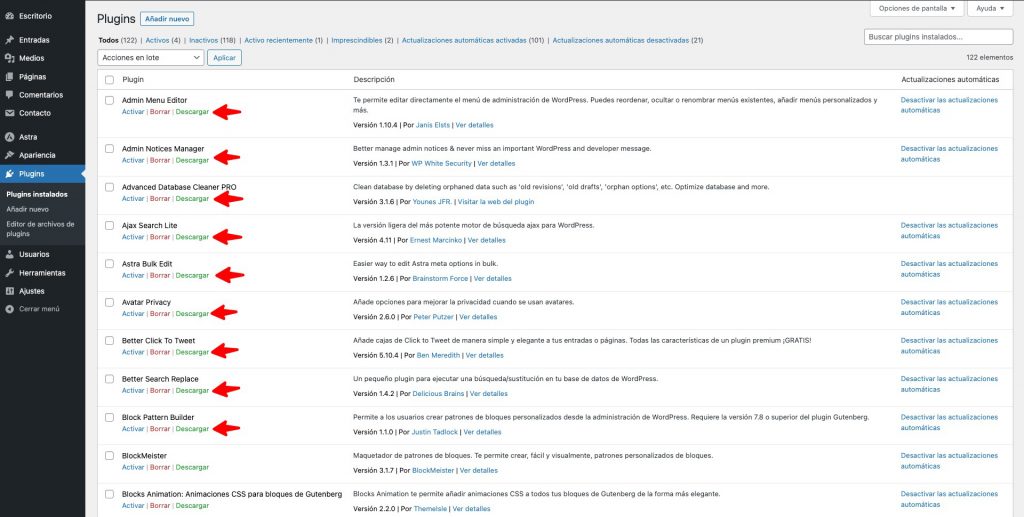
Task: Open author Brainstorm Force link
Action: [440, 279]
